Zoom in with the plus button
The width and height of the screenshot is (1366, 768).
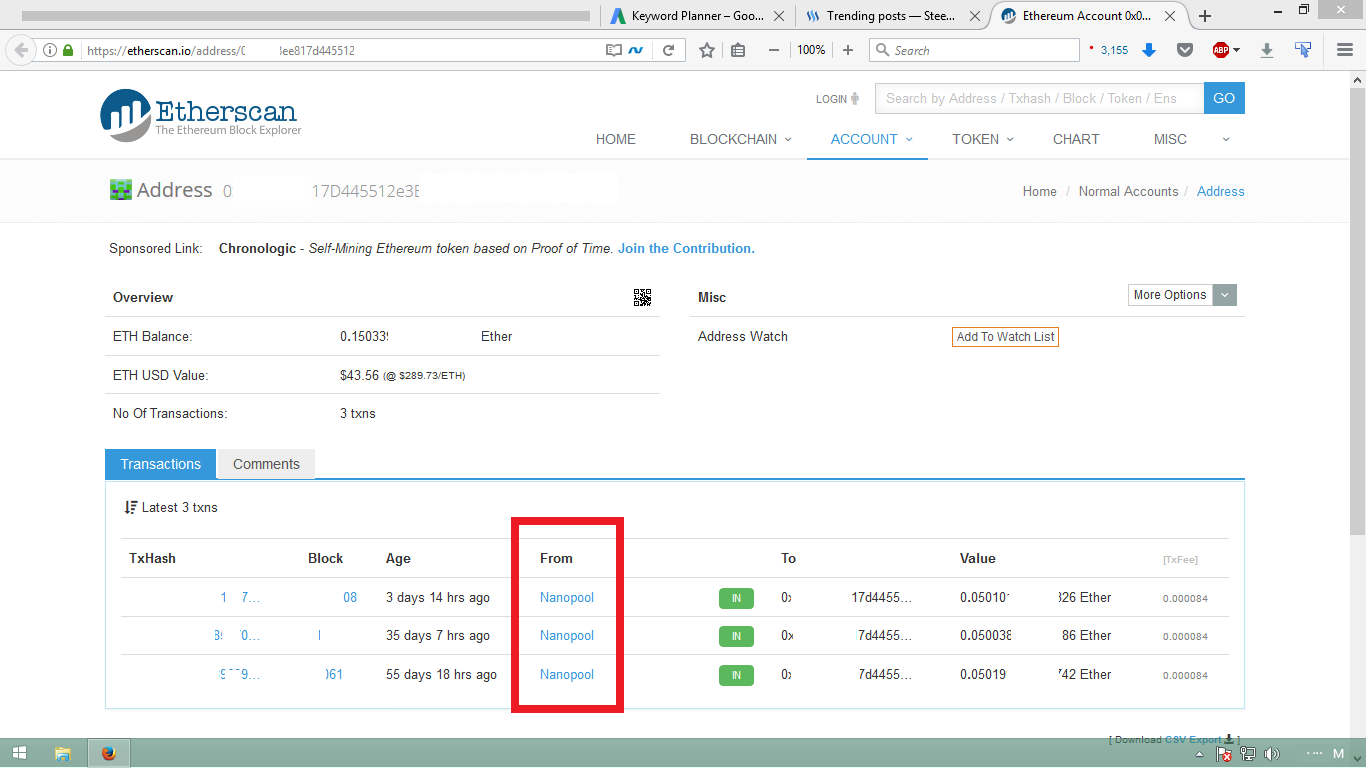tap(848, 50)
